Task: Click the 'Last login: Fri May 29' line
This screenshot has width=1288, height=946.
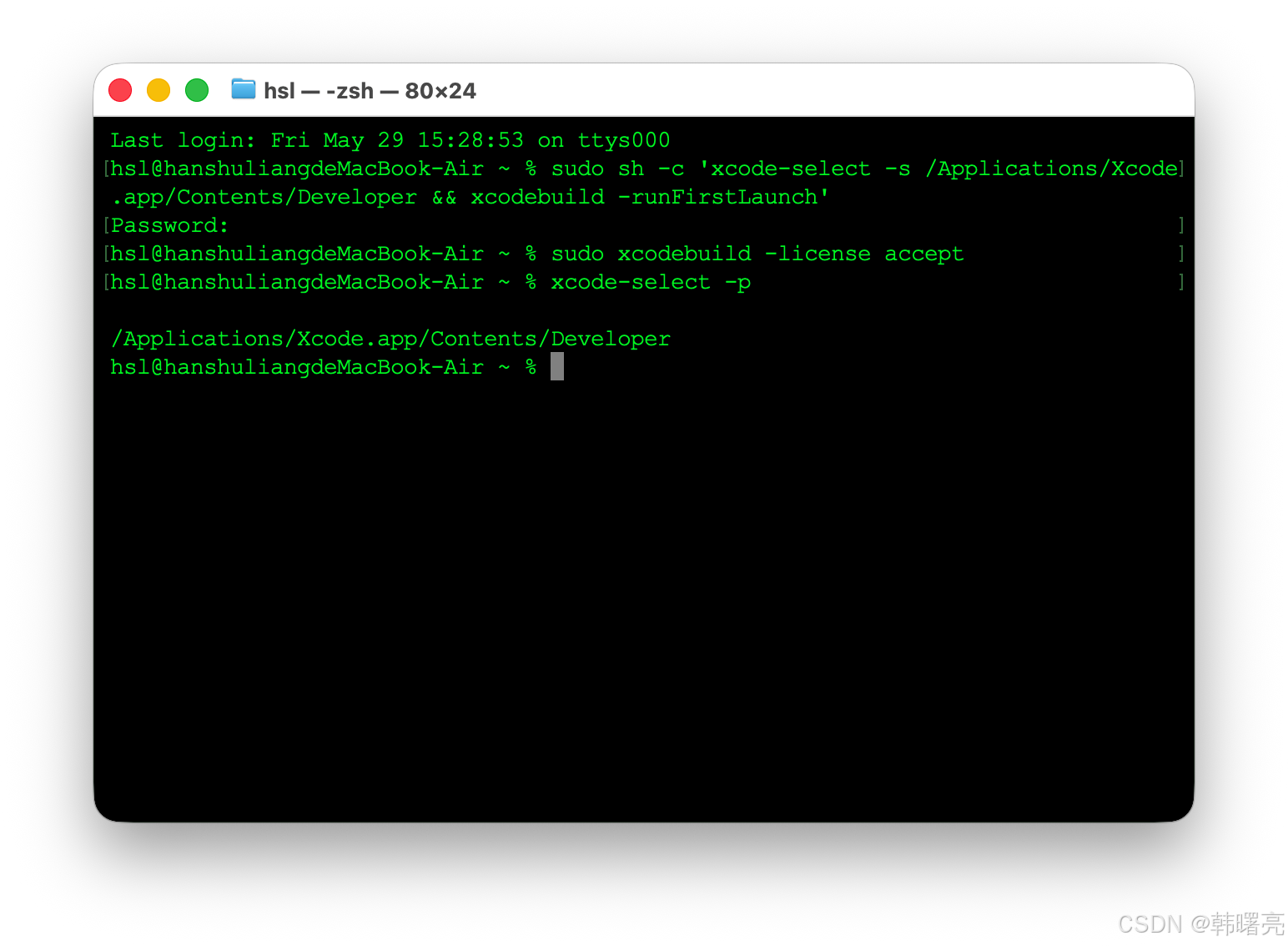Action: 390,140
